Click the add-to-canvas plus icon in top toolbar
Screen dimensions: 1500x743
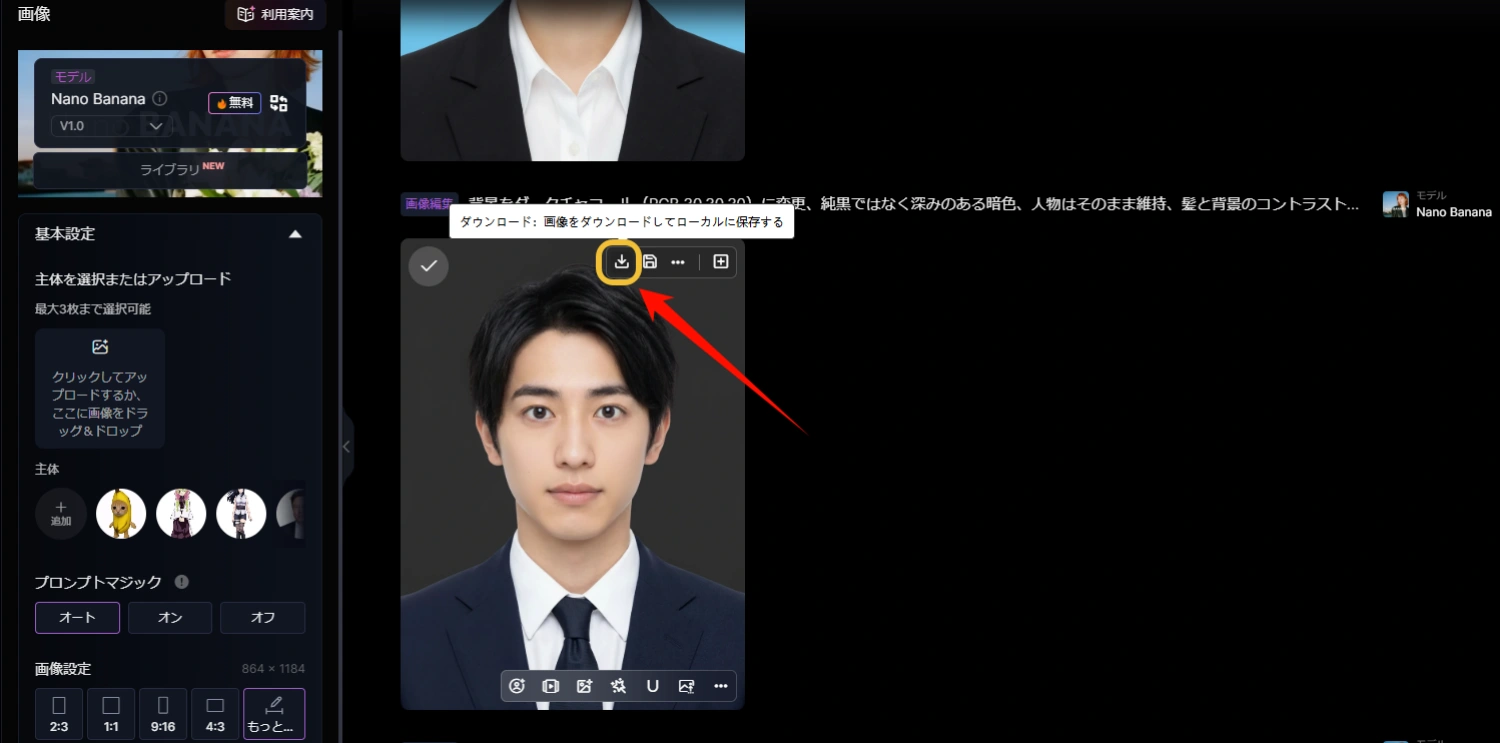719,261
